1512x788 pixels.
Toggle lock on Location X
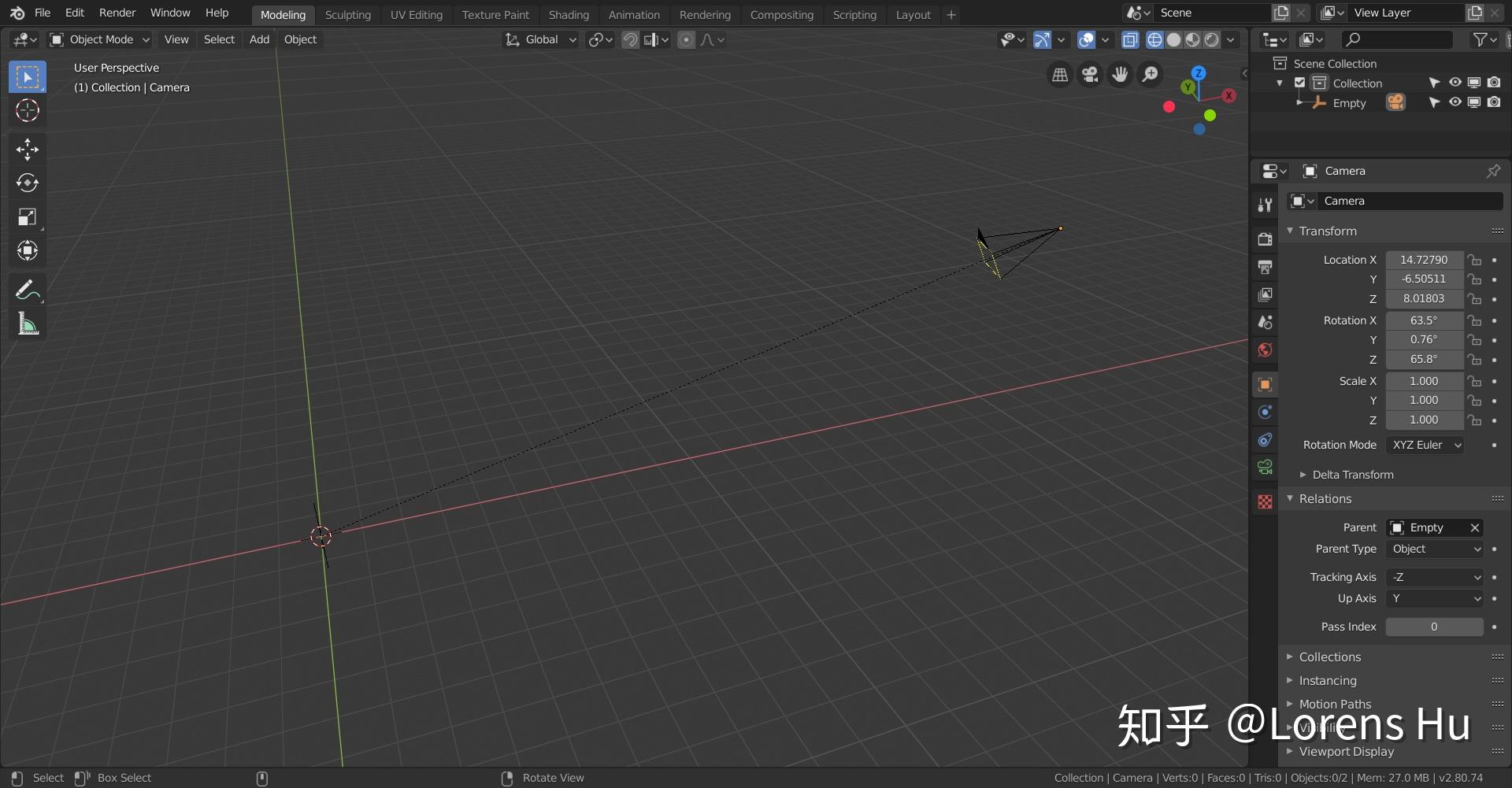click(x=1474, y=260)
